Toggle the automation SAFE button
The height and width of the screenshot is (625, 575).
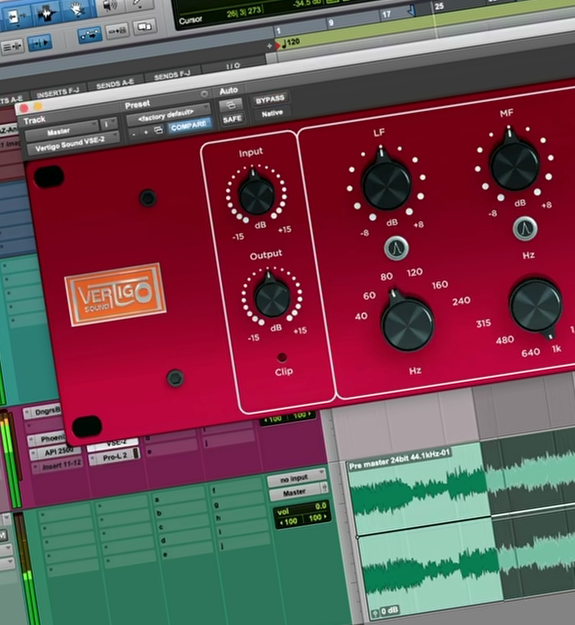point(232,119)
